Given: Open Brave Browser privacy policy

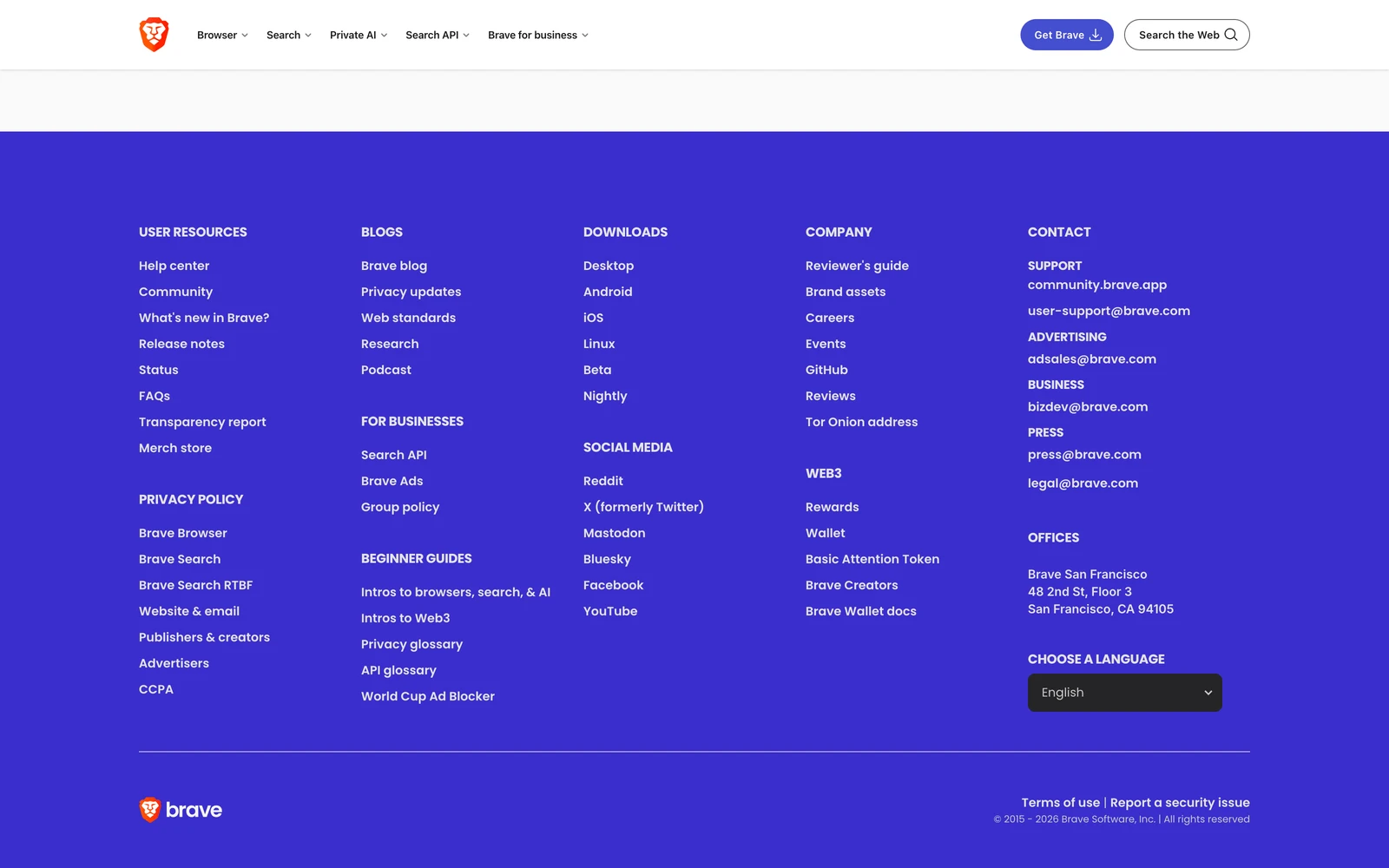Looking at the screenshot, I should [183, 533].
